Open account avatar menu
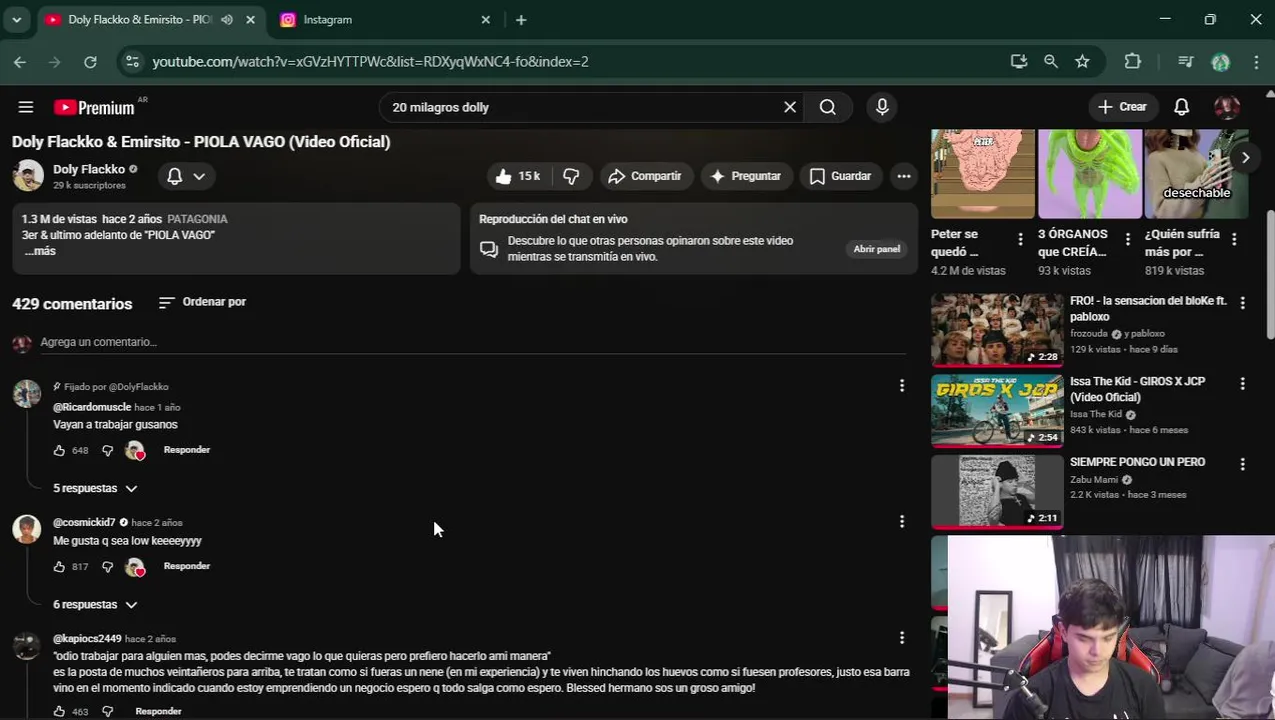 coord(1227,107)
